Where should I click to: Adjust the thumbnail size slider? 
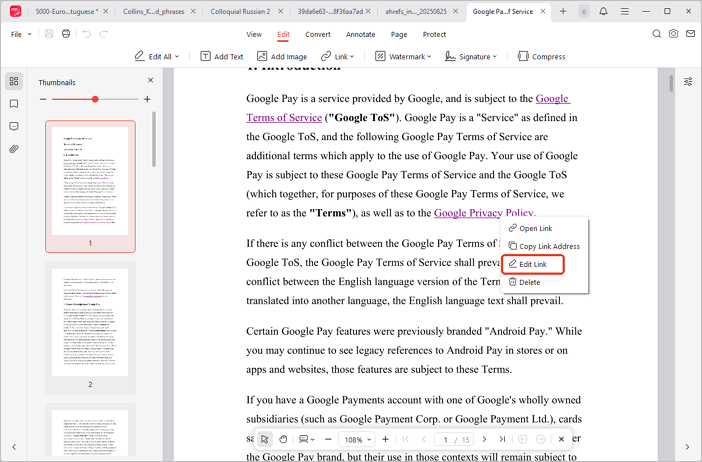coord(95,100)
